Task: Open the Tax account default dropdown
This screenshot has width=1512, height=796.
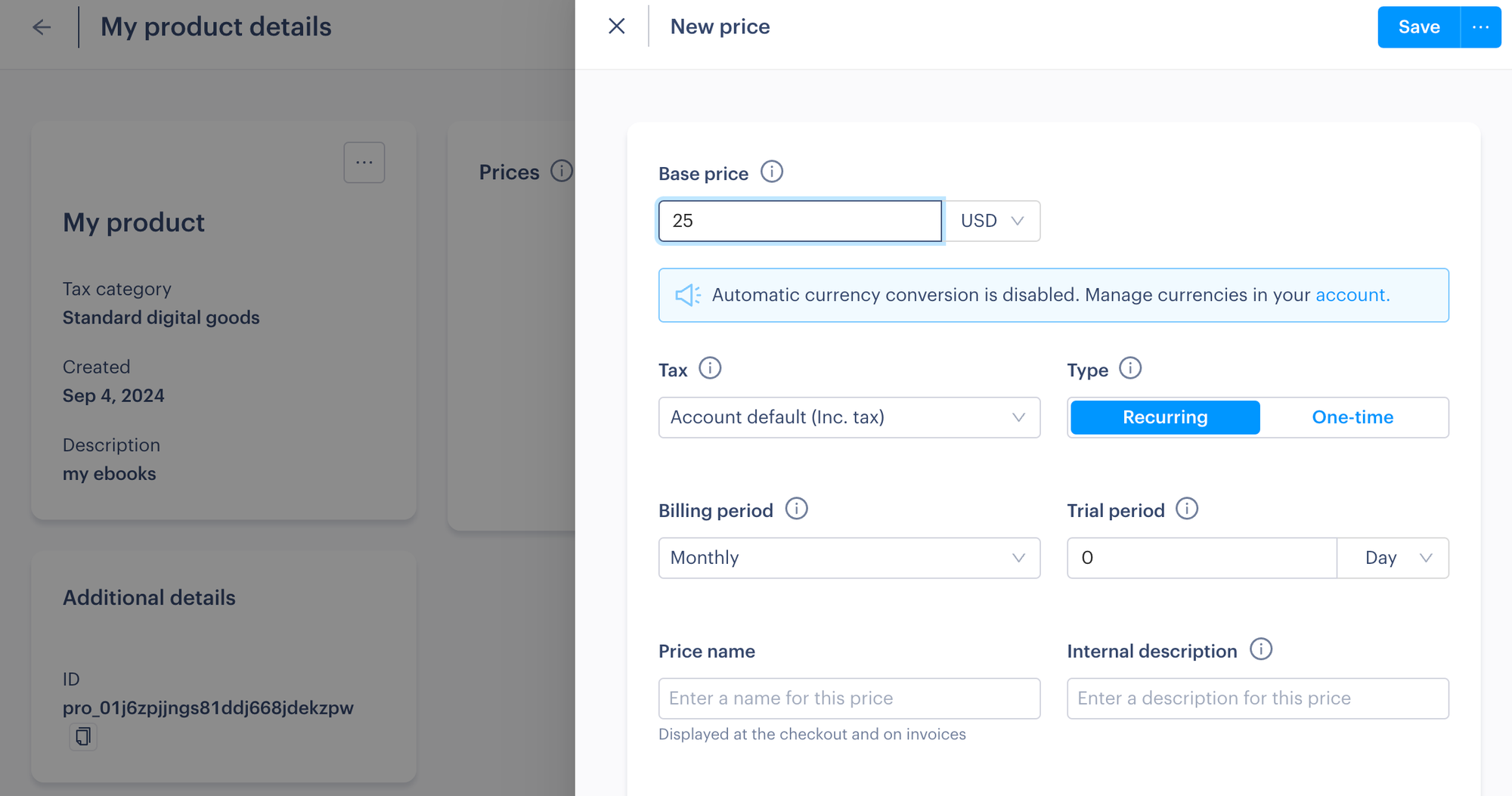Action: (848, 417)
